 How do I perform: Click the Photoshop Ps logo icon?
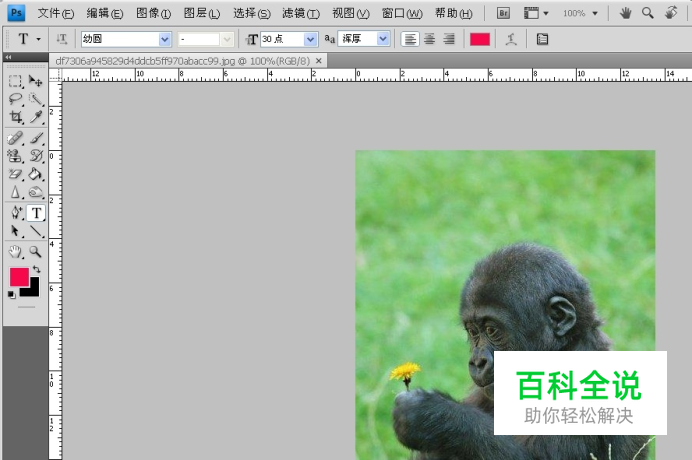coord(16,13)
